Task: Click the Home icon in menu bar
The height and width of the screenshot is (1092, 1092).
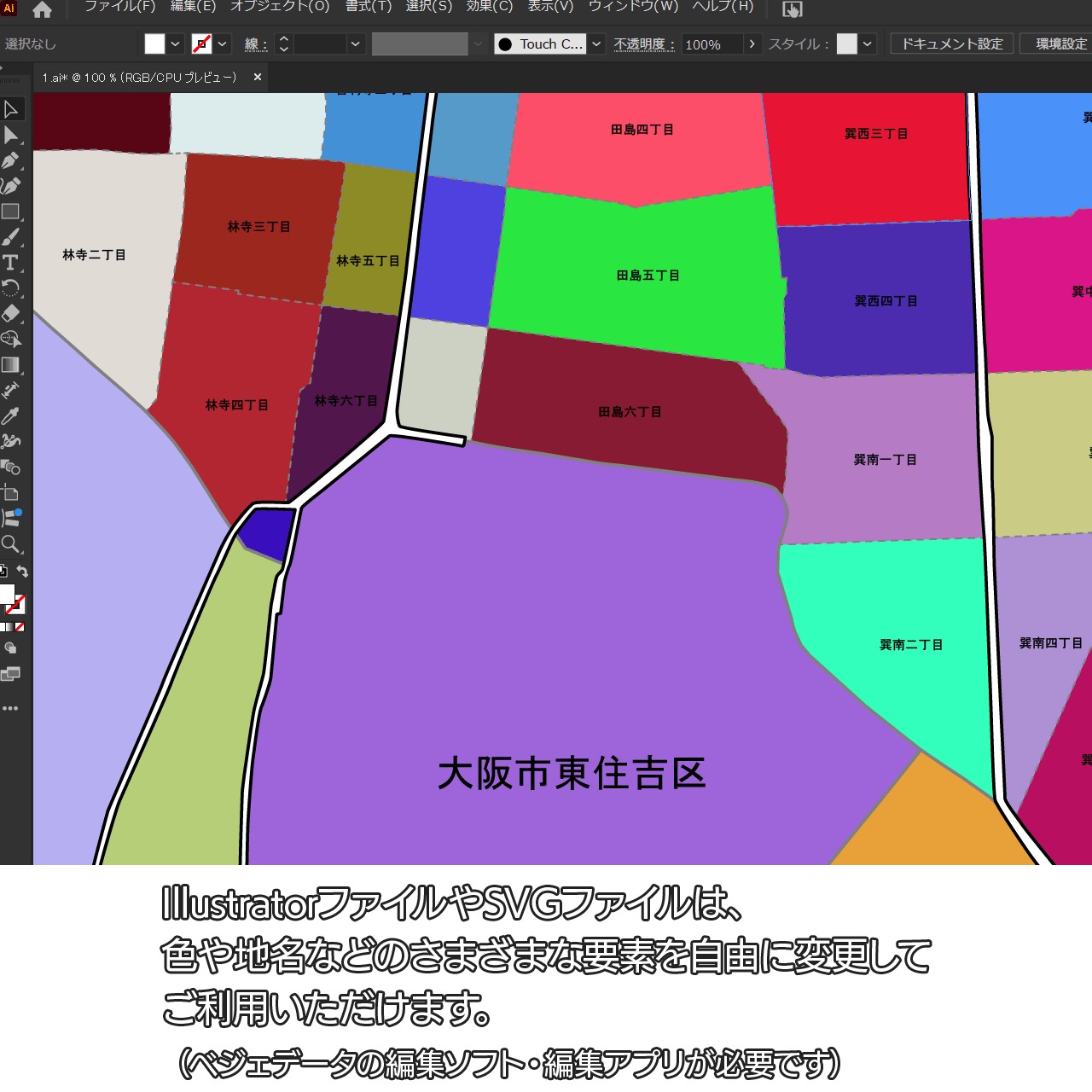Action: [x=42, y=10]
